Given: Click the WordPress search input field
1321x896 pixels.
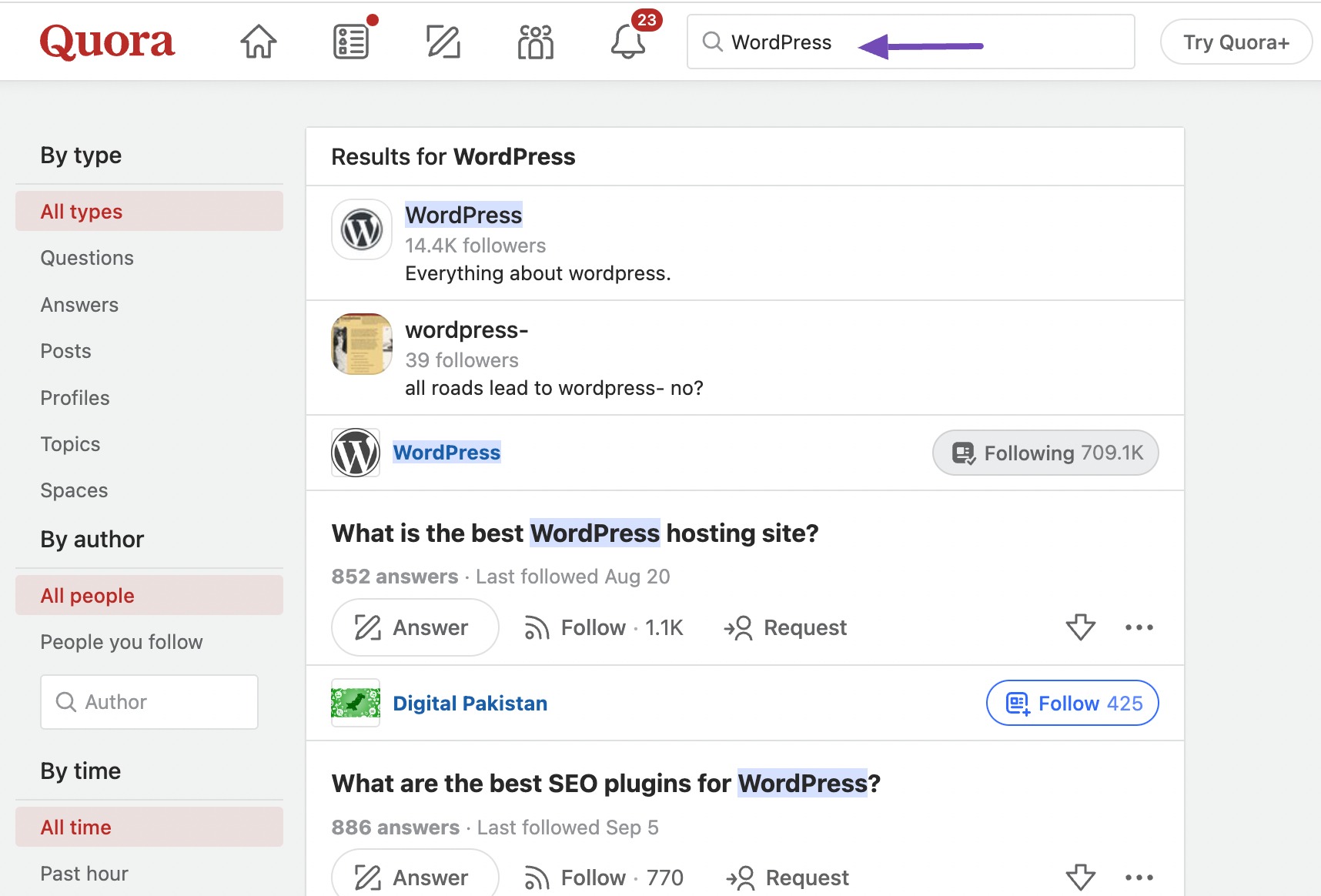Looking at the screenshot, I should point(911,42).
